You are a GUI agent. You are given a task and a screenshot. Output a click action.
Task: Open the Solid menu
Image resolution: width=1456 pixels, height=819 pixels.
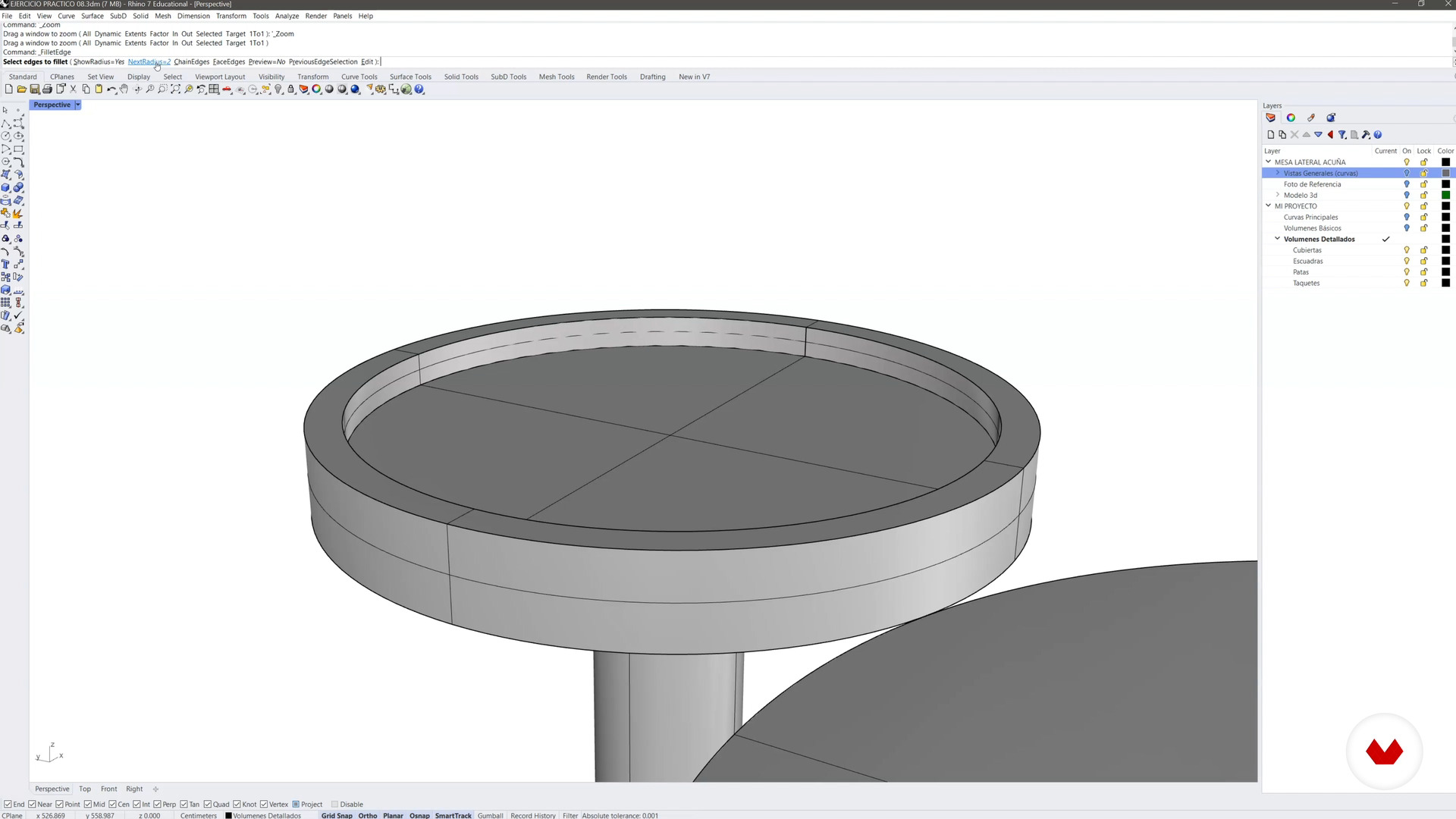click(141, 16)
